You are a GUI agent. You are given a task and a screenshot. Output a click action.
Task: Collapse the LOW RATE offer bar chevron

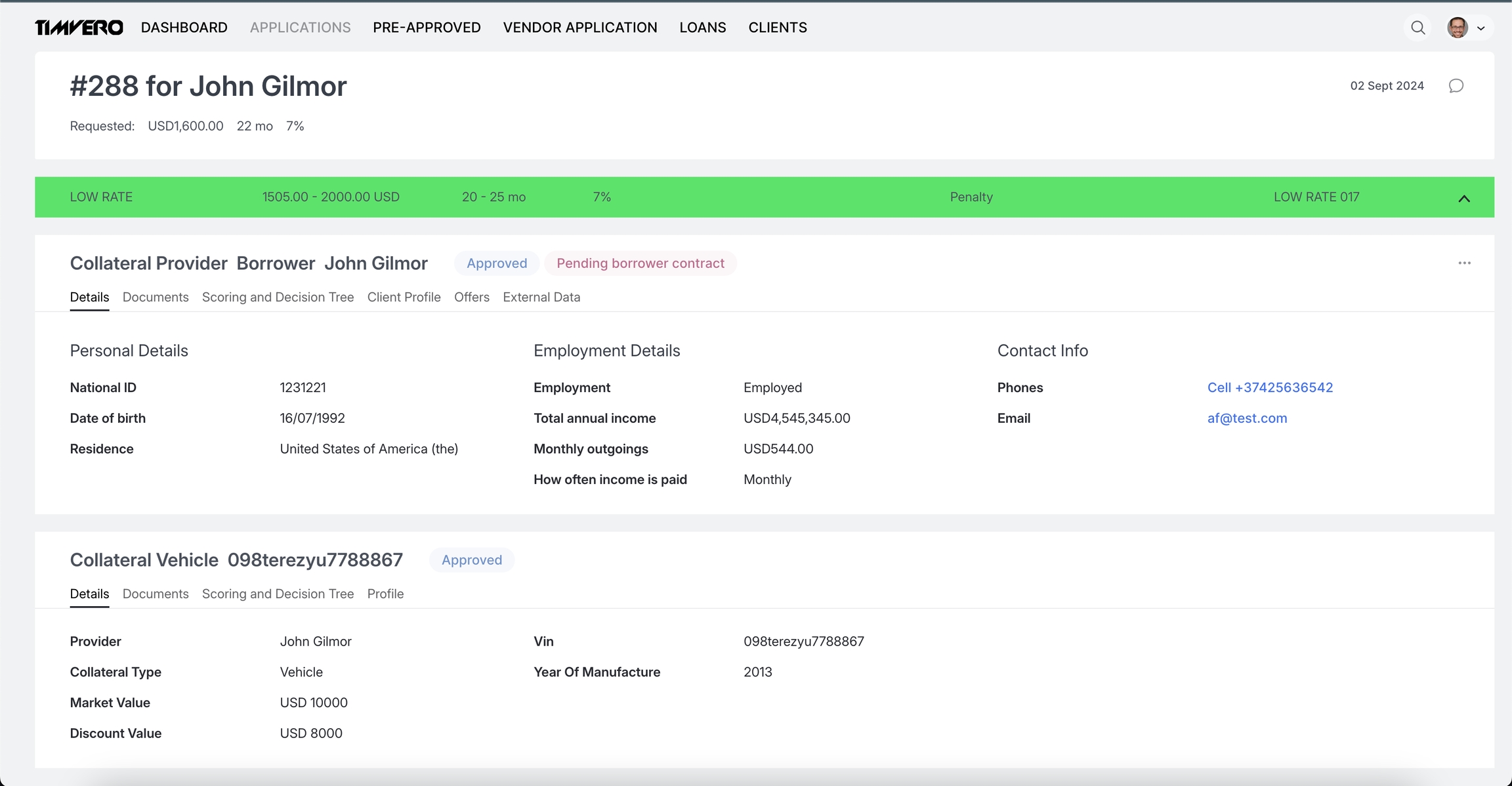(1463, 198)
